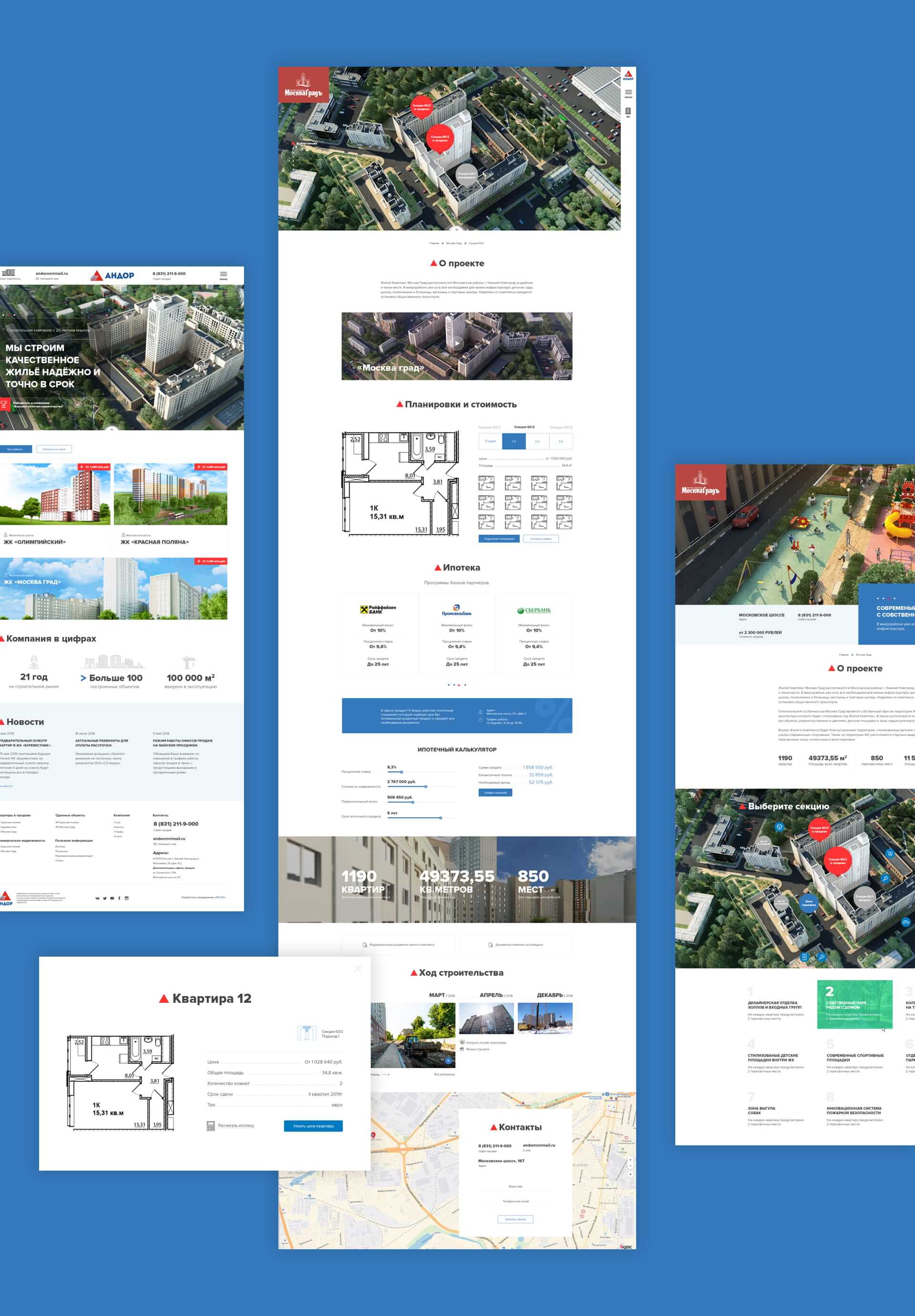Screen dimensions: 915x1316
Task: Click the Узнать цену квартиры button
Action: (313, 1126)
